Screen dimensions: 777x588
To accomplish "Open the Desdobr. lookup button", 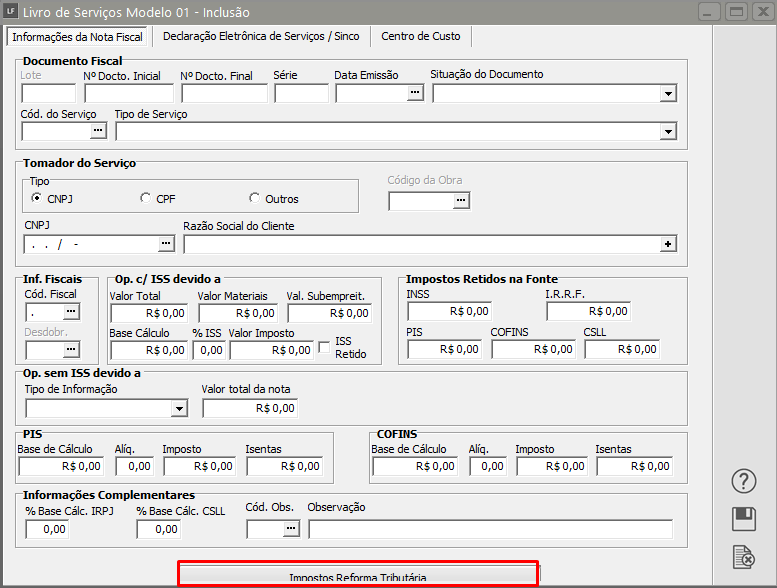I will tap(71, 349).
